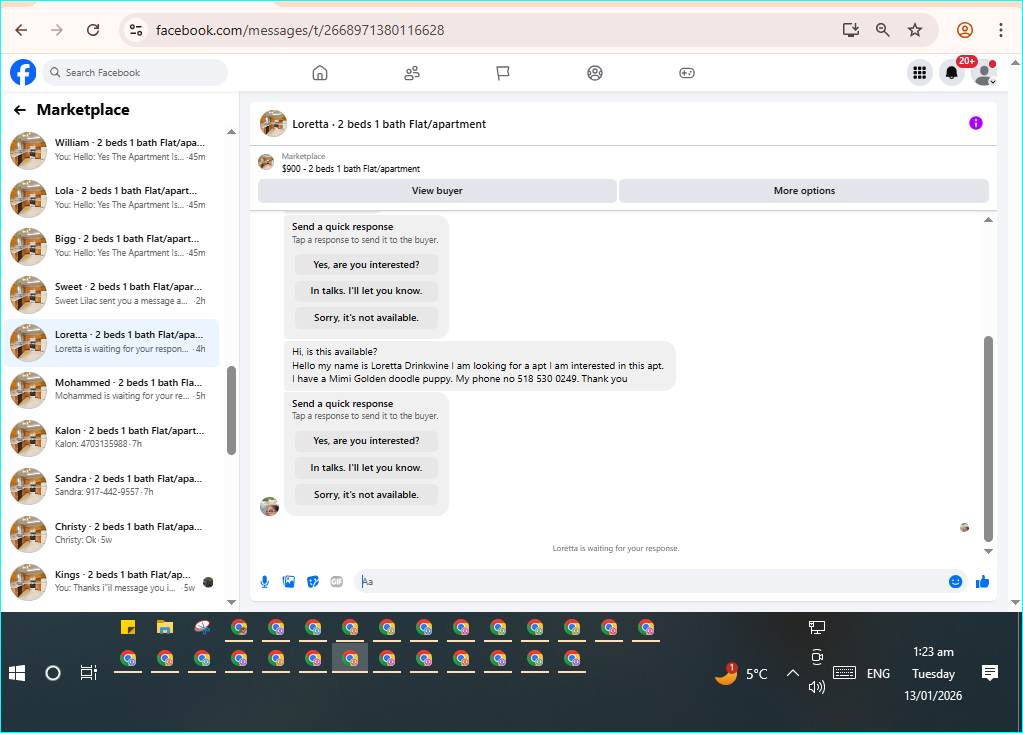The width and height of the screenshot is (1023, 733).
Task: Open the Home feed icon
Action: pos(320,73)
